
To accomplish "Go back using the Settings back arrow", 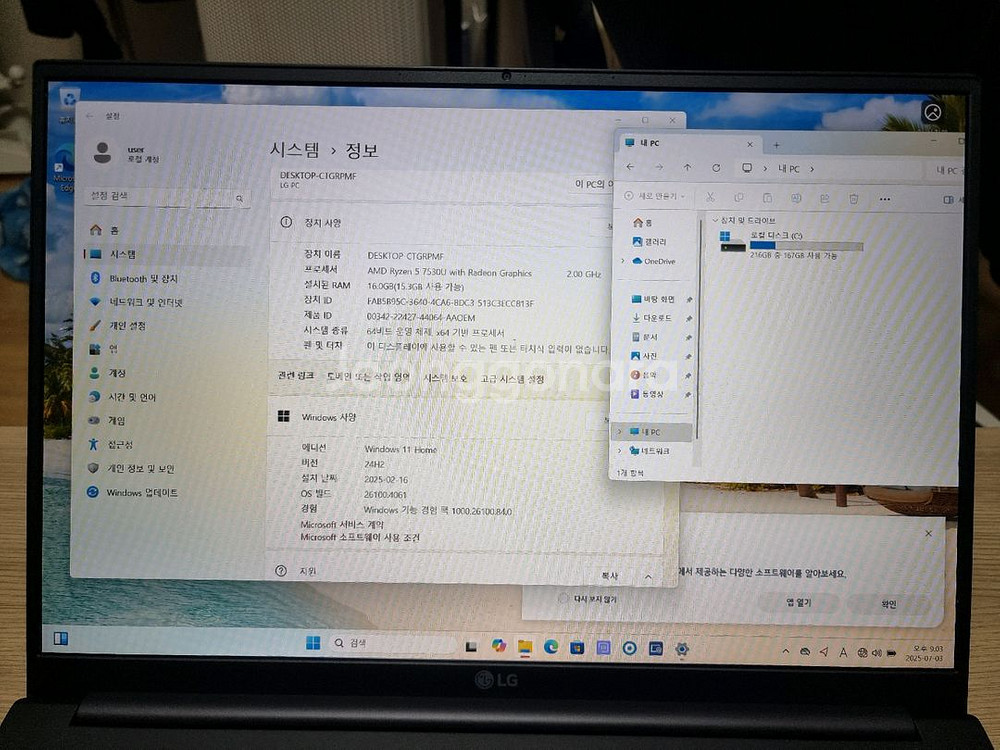I will click(x=90, y=116).
